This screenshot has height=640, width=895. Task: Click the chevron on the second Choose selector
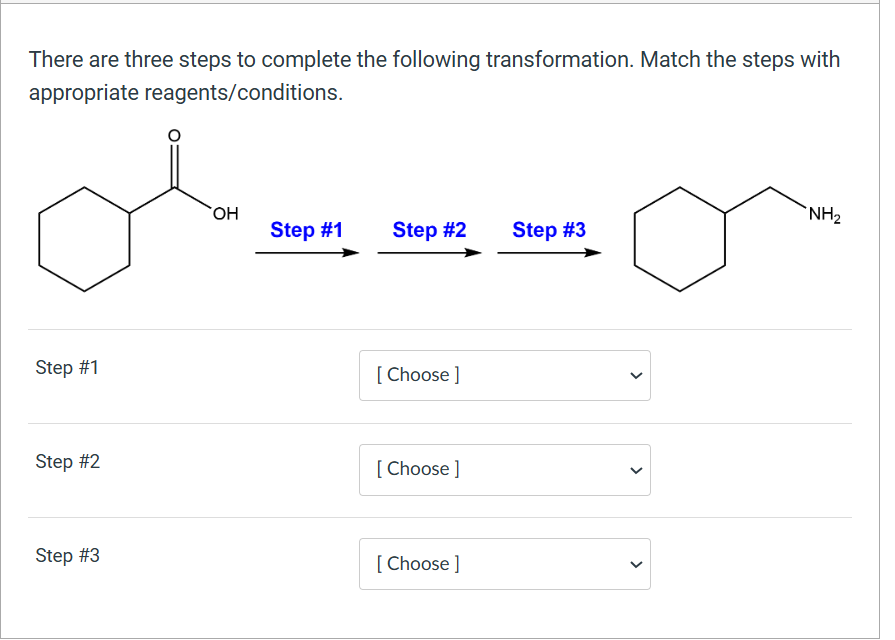[636, 469]
